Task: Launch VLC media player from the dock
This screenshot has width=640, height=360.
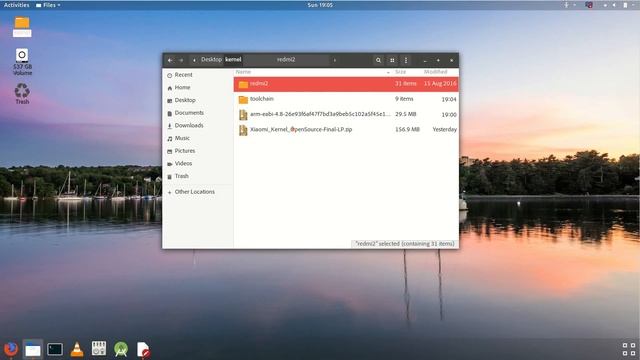Action: pyautogui.click(x=77, y=349)
